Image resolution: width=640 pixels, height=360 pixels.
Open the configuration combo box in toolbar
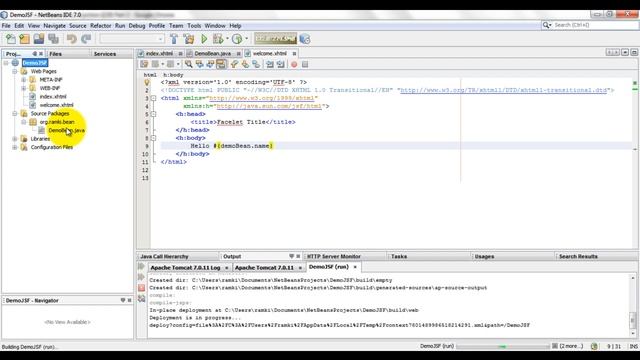point(132,39)
